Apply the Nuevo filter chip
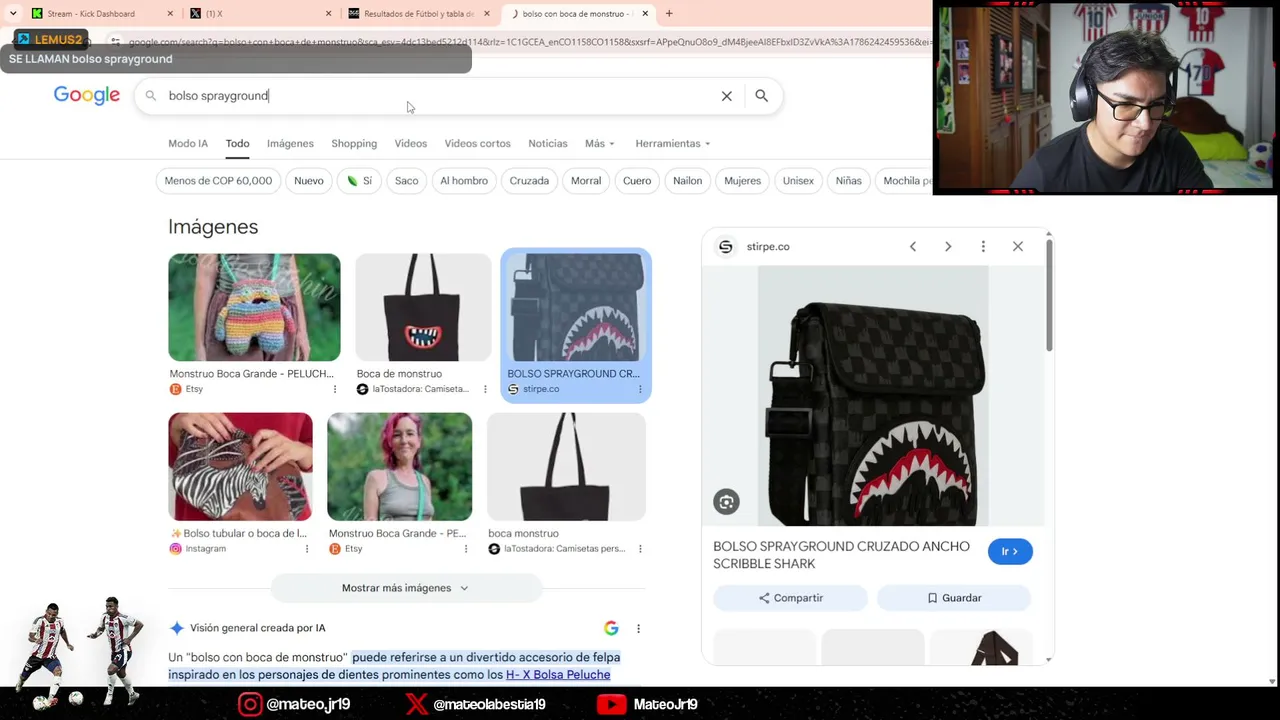 click(309, 181)
